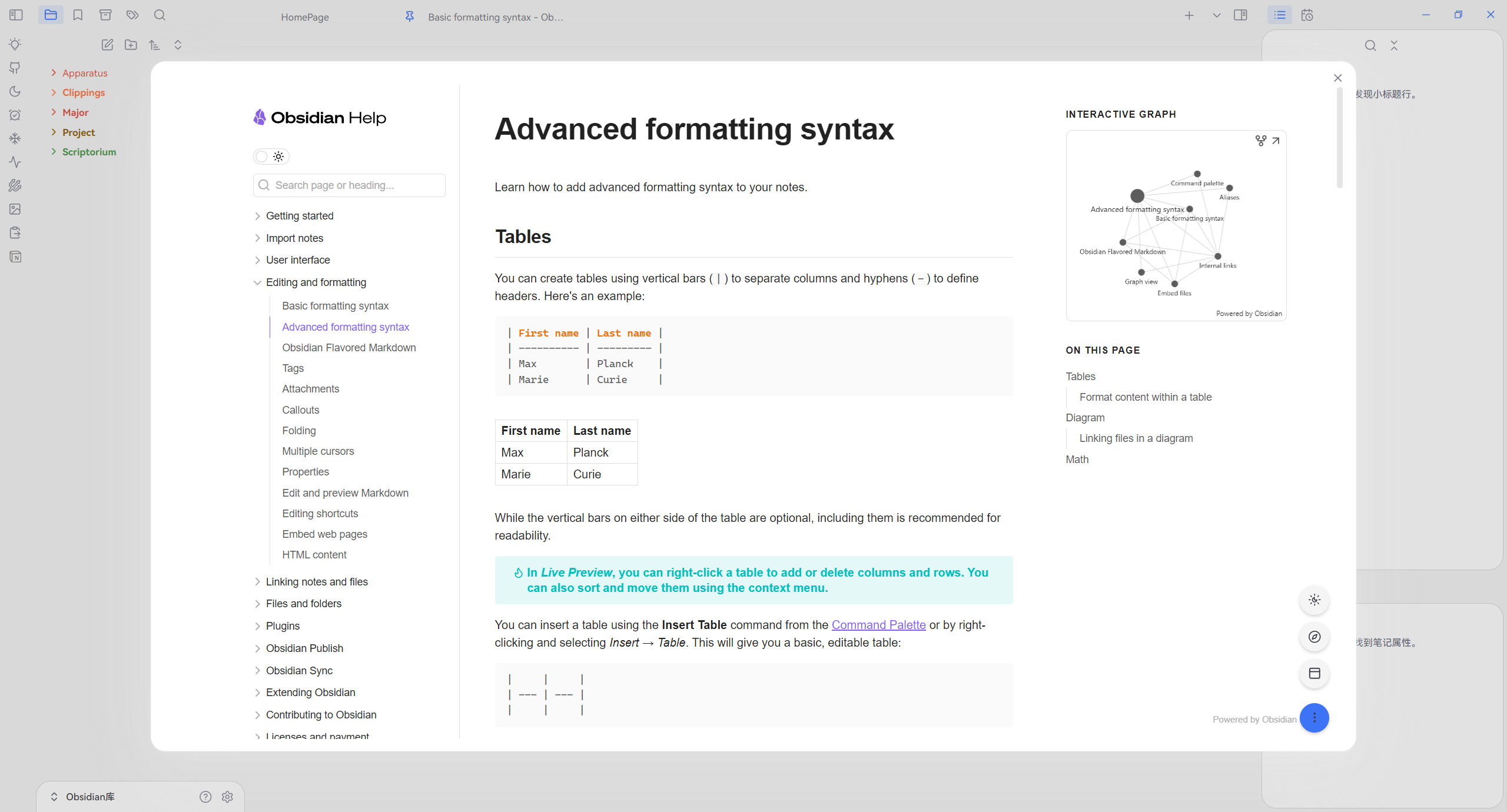The image size is (1507, 812).
Task: Toggle dark/light theme switch in Obsidian Help
Action: click(271, 157)
